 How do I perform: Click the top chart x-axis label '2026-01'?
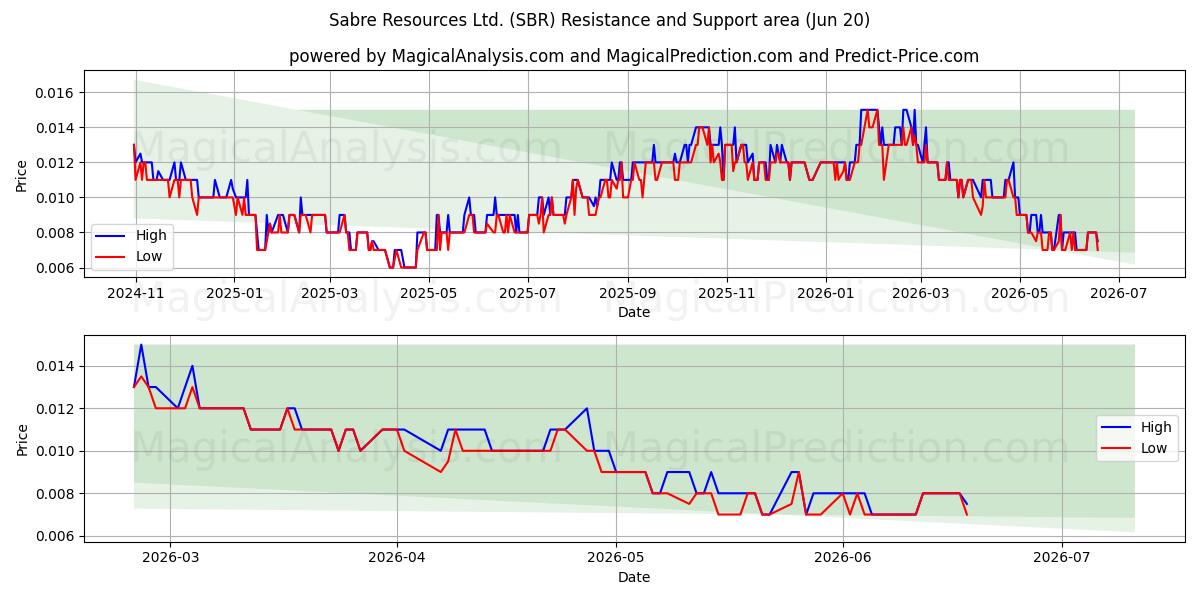click(x=826, y=294)
